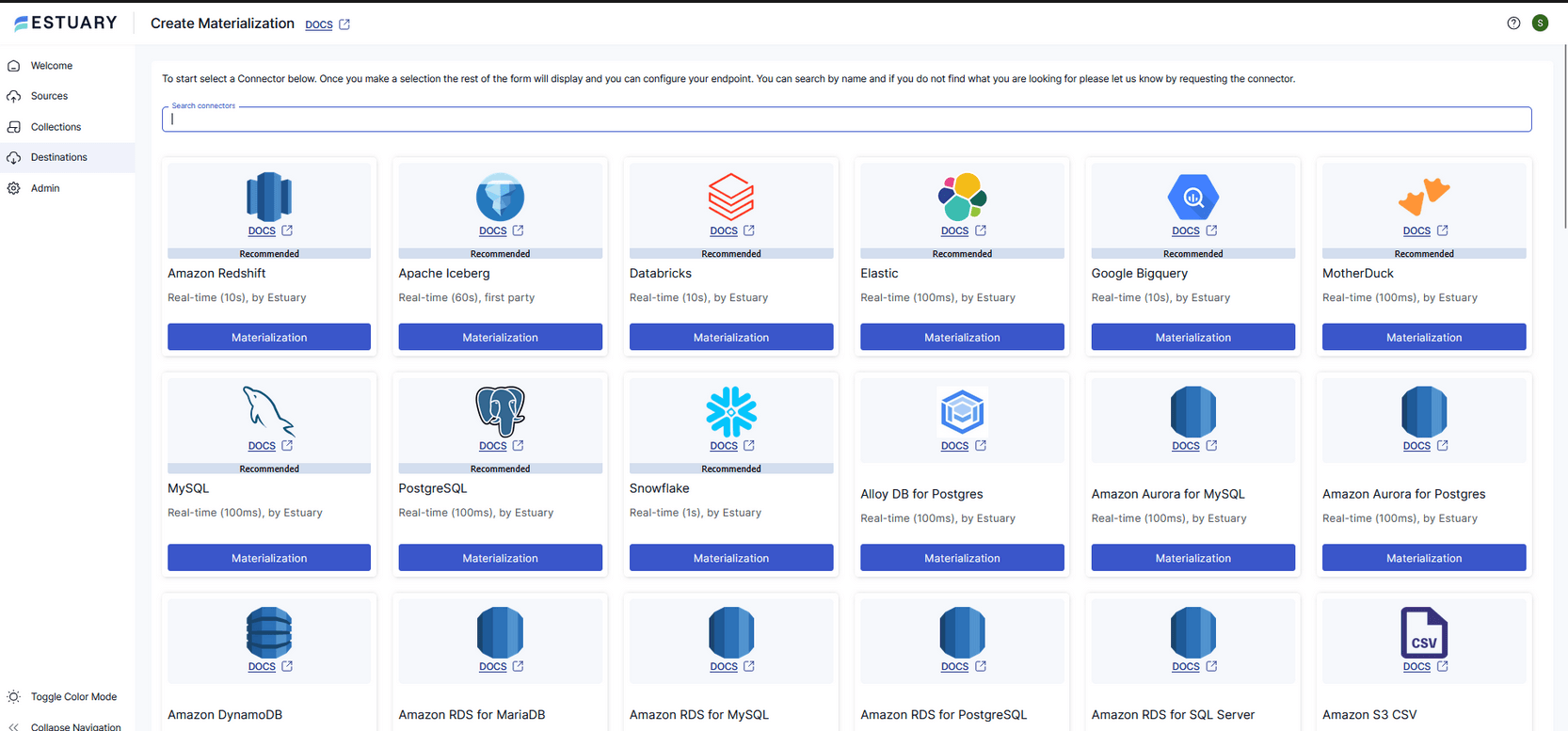Viewport: 1568px width, 731px height.
Task: Click the external link icon beside header DOCS
Action: (344, 24)
